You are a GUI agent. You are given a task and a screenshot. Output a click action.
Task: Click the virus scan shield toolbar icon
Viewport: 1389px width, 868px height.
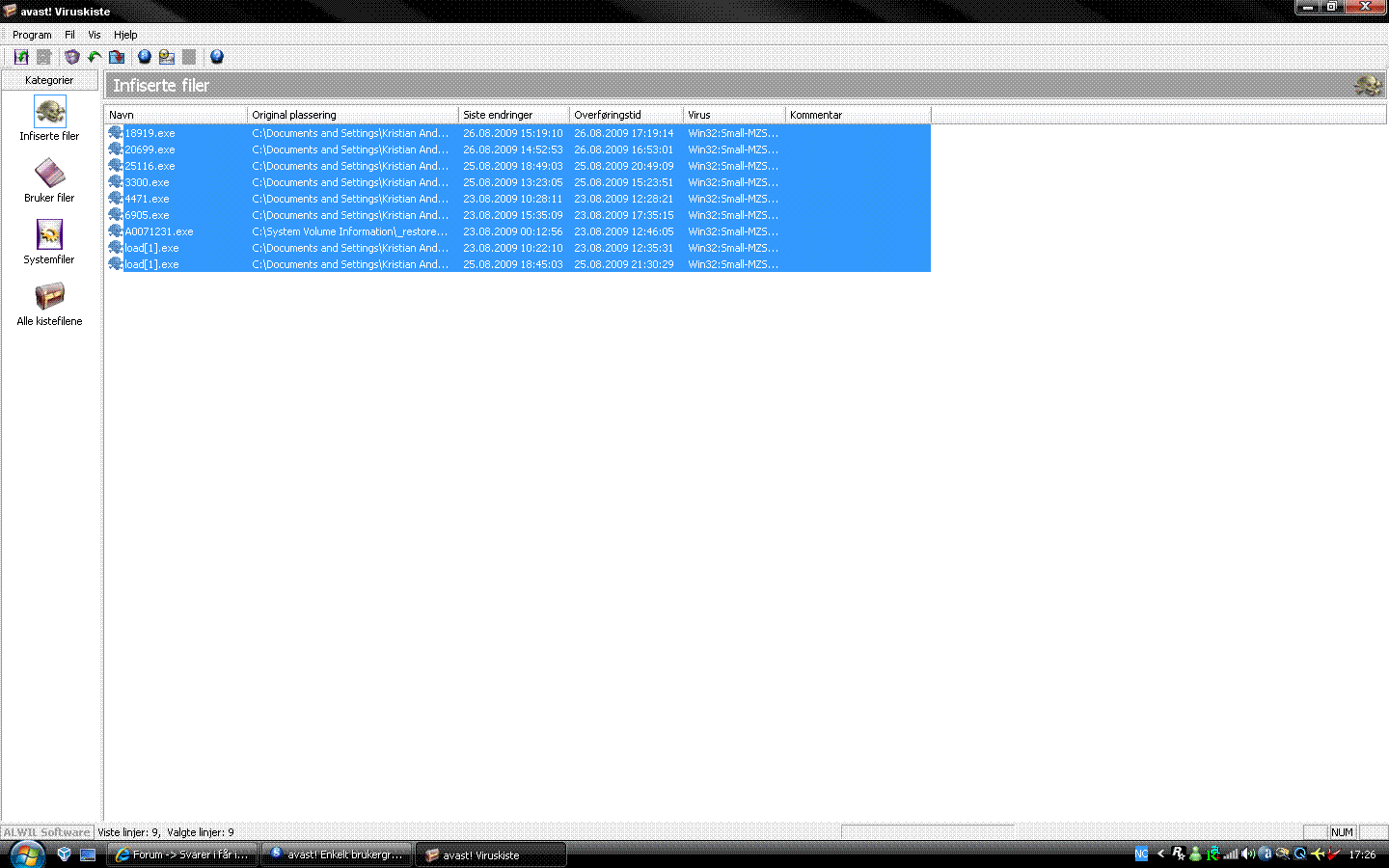coord(72,57)
